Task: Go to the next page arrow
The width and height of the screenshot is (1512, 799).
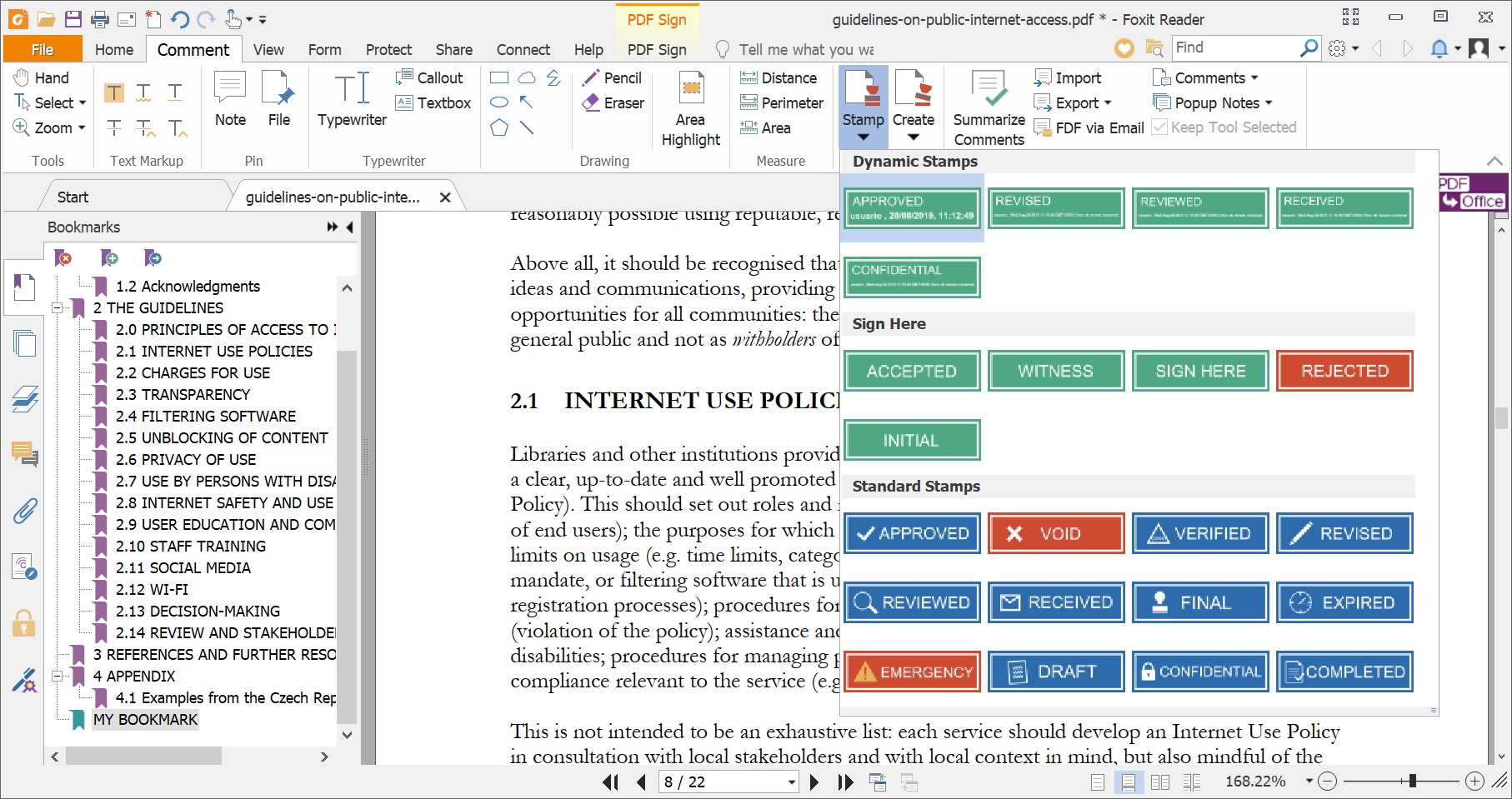Action: (814, 782)
